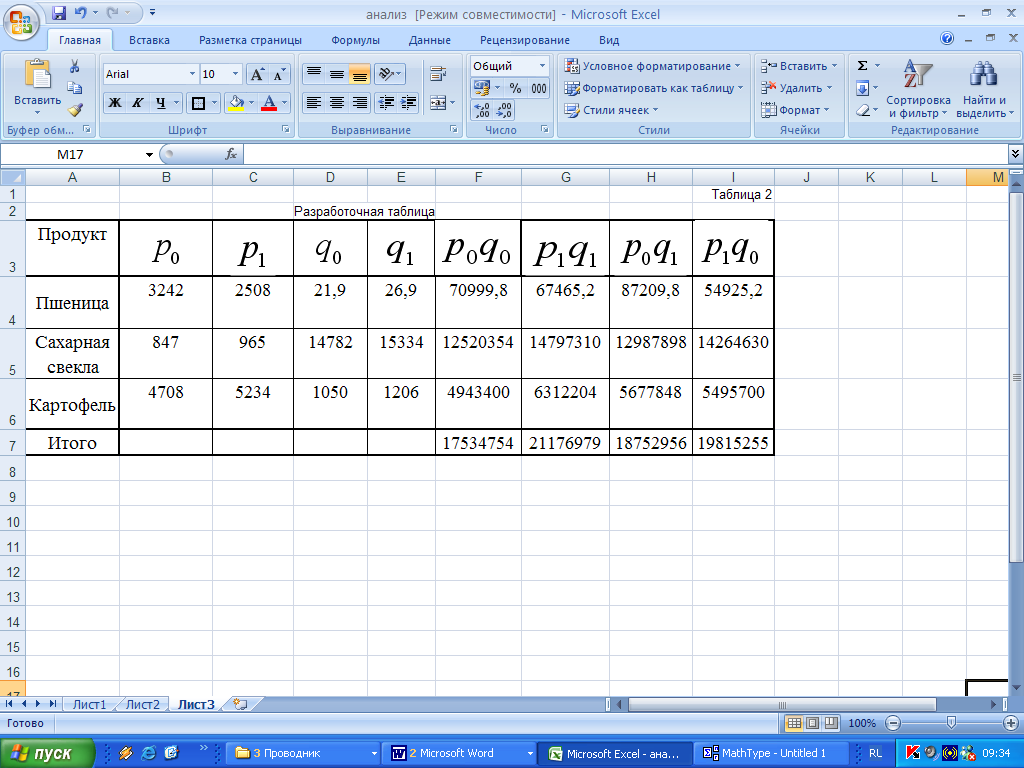Apply red font color A
Screen dimensions: 1024x768
(x=268, y=103)
